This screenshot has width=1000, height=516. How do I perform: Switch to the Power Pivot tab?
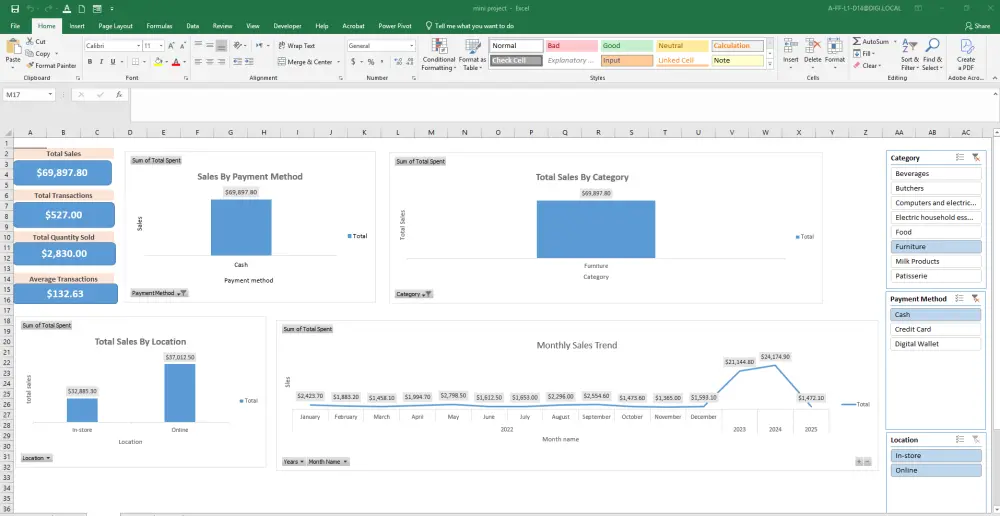[394, 26]
